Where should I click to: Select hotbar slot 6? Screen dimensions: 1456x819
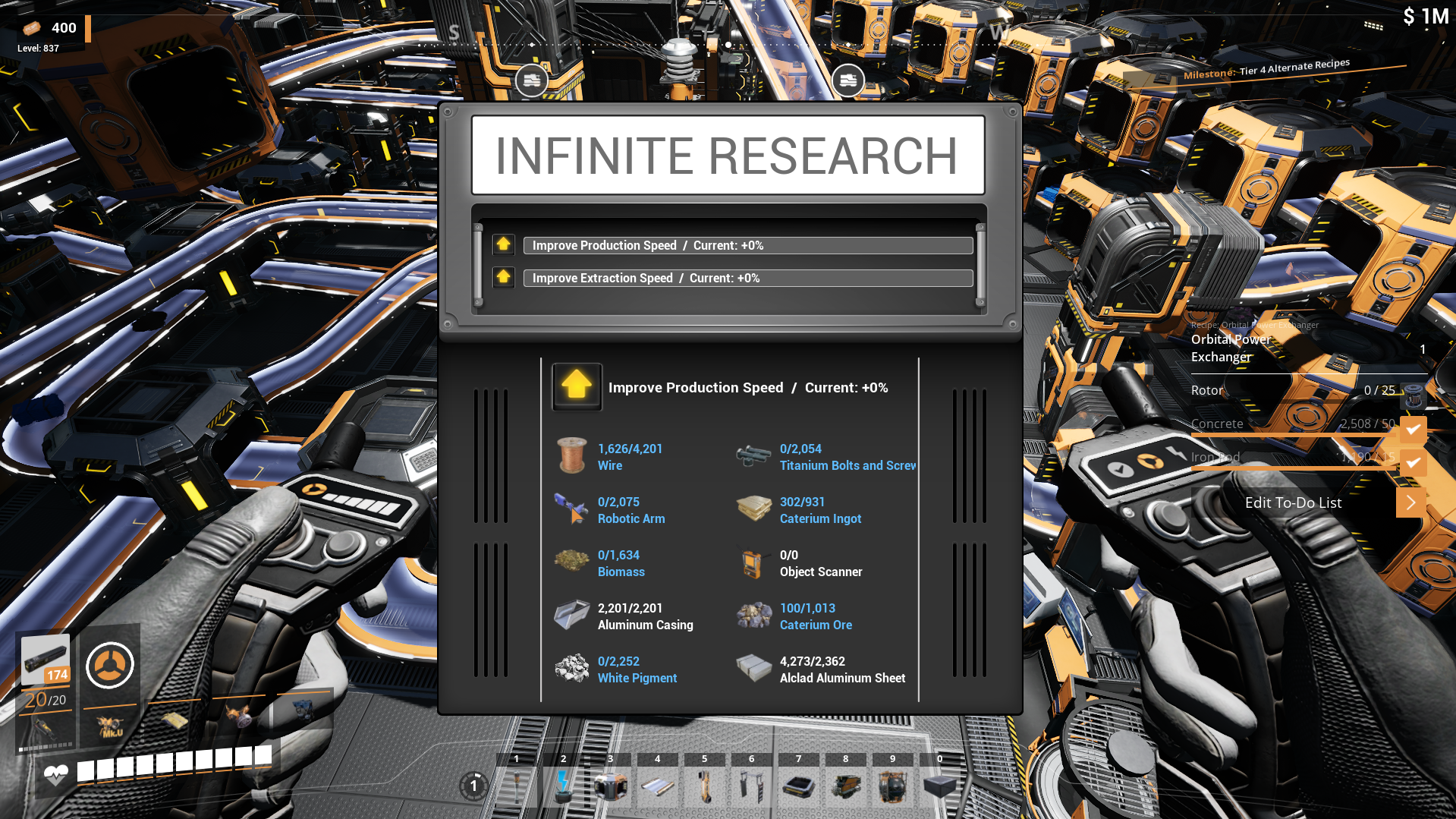click(x=752, y=781)
